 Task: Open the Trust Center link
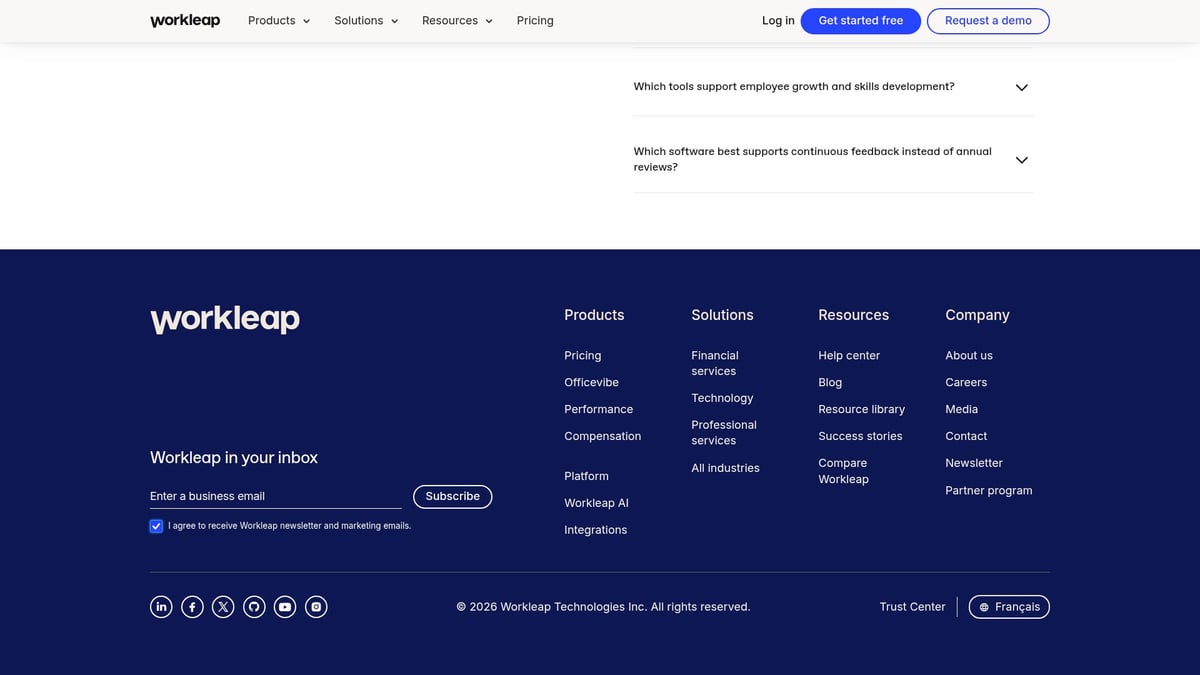click(x=912, y=607)
